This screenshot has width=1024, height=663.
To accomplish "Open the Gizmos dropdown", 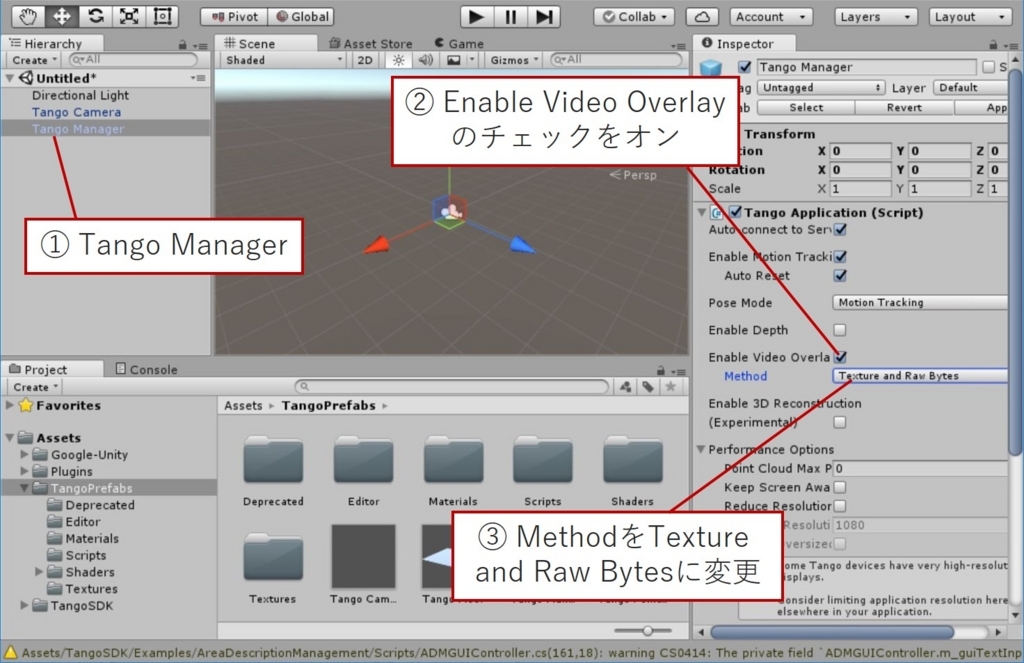I will (x=514, y=60).
